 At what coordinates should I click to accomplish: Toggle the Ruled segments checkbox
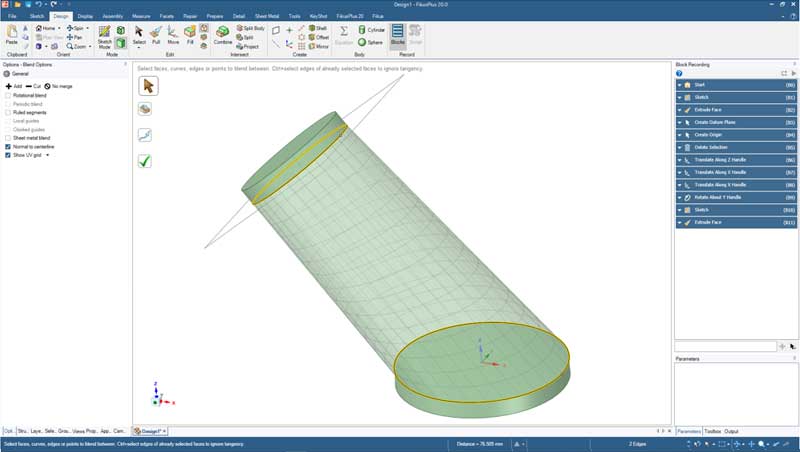pos(8,112)
